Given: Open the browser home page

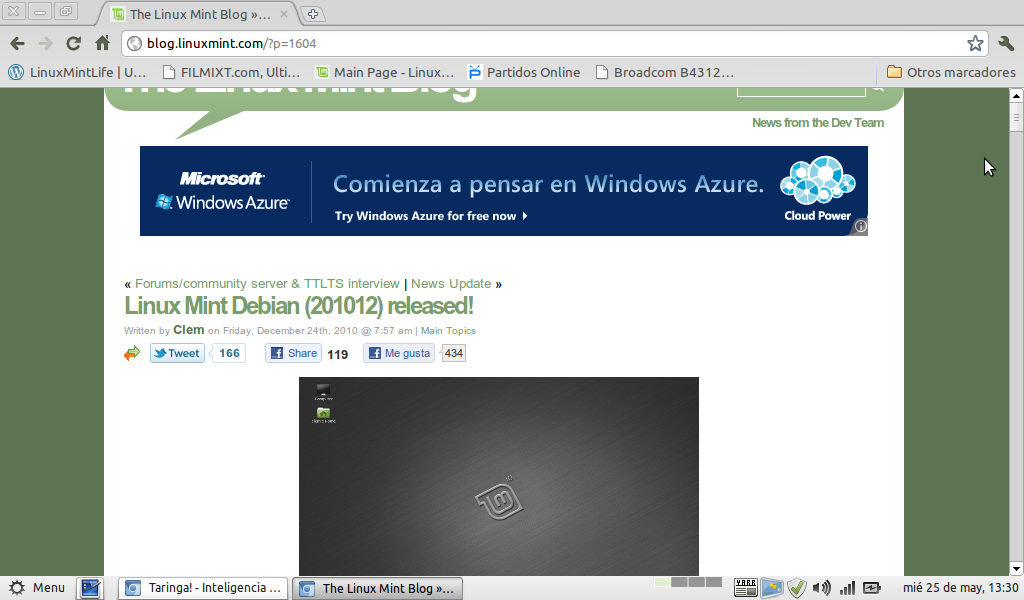Looking at the screenshot, I should 103,44.
